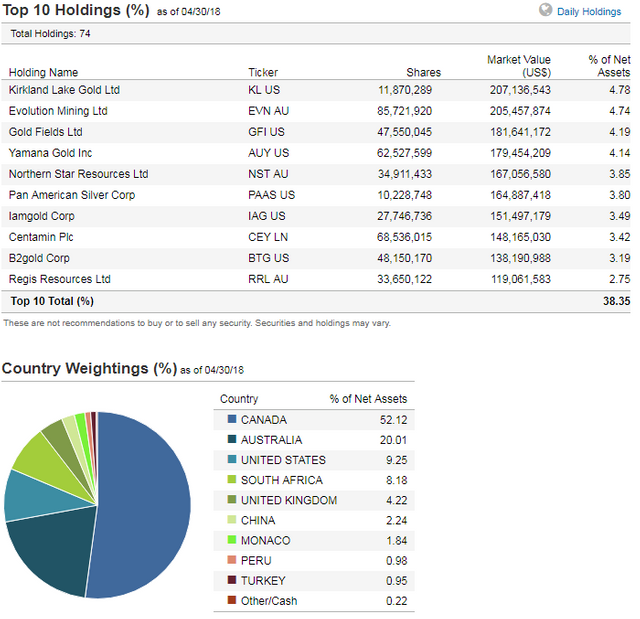Click market value 181,641,172
The height and width of the screenshot is (619, 640).
click(x=520, y=132)
